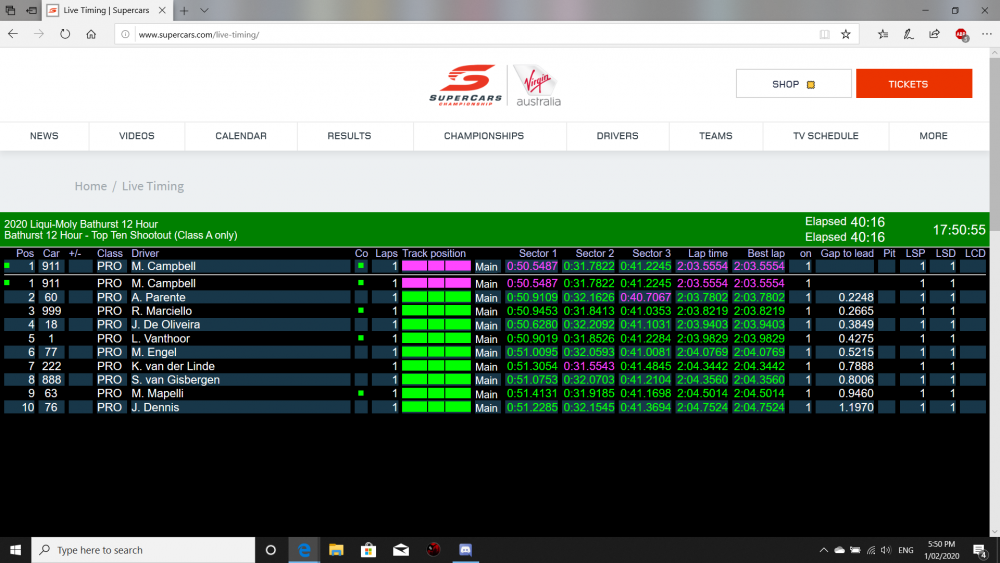Select L. Vanthoor driver row
The width and height of the screenshot is (1000, 563).
(495, 339)
